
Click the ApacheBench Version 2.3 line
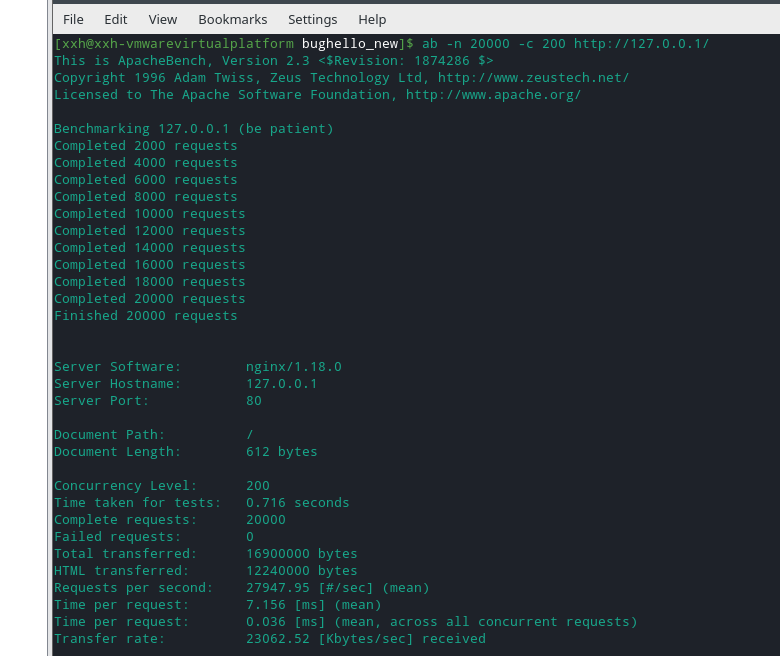coord(274,61)
